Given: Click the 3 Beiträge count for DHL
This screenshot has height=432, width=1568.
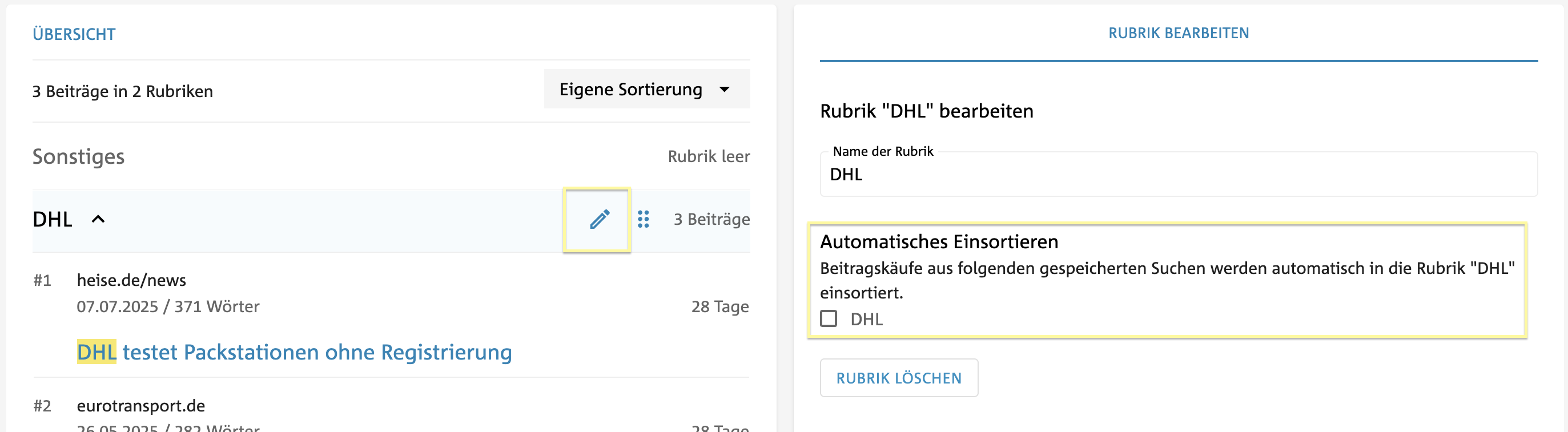Looking at the screenshot, I should pos(711,219).
